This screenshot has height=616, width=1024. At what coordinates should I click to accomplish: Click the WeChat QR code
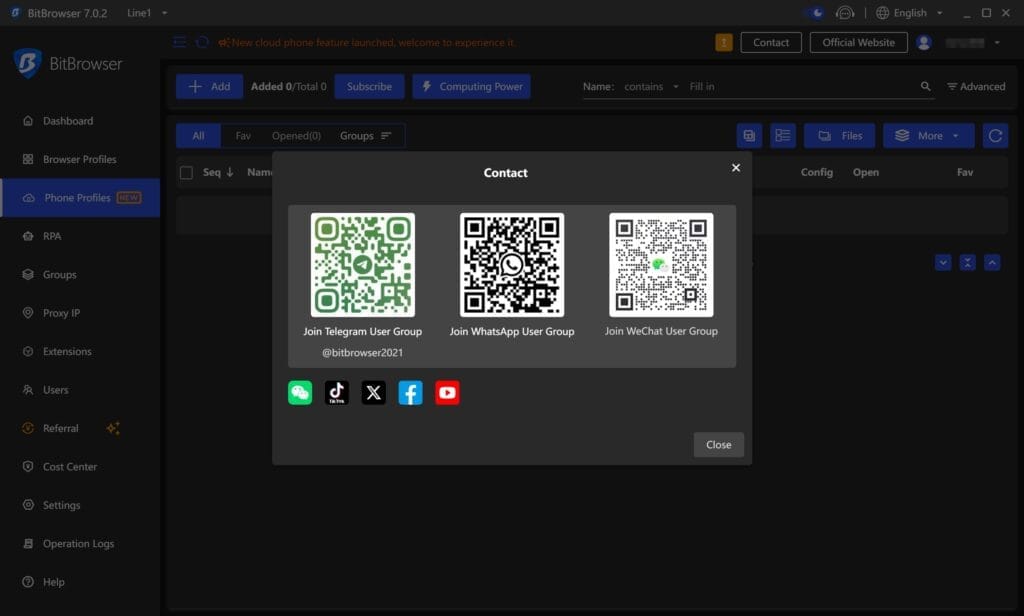click(661, 265)
